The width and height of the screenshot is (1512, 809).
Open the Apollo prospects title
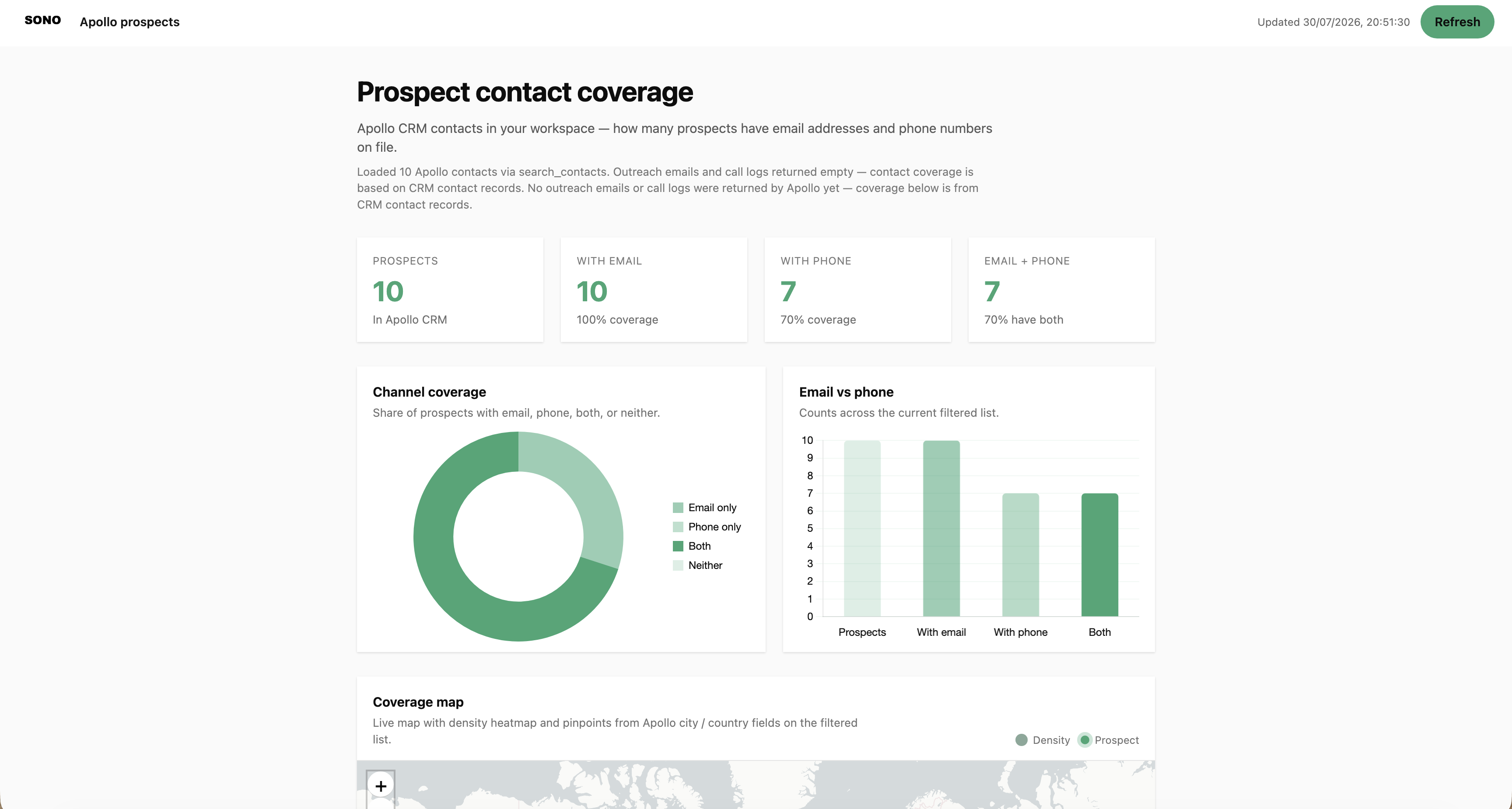(129, 22)
